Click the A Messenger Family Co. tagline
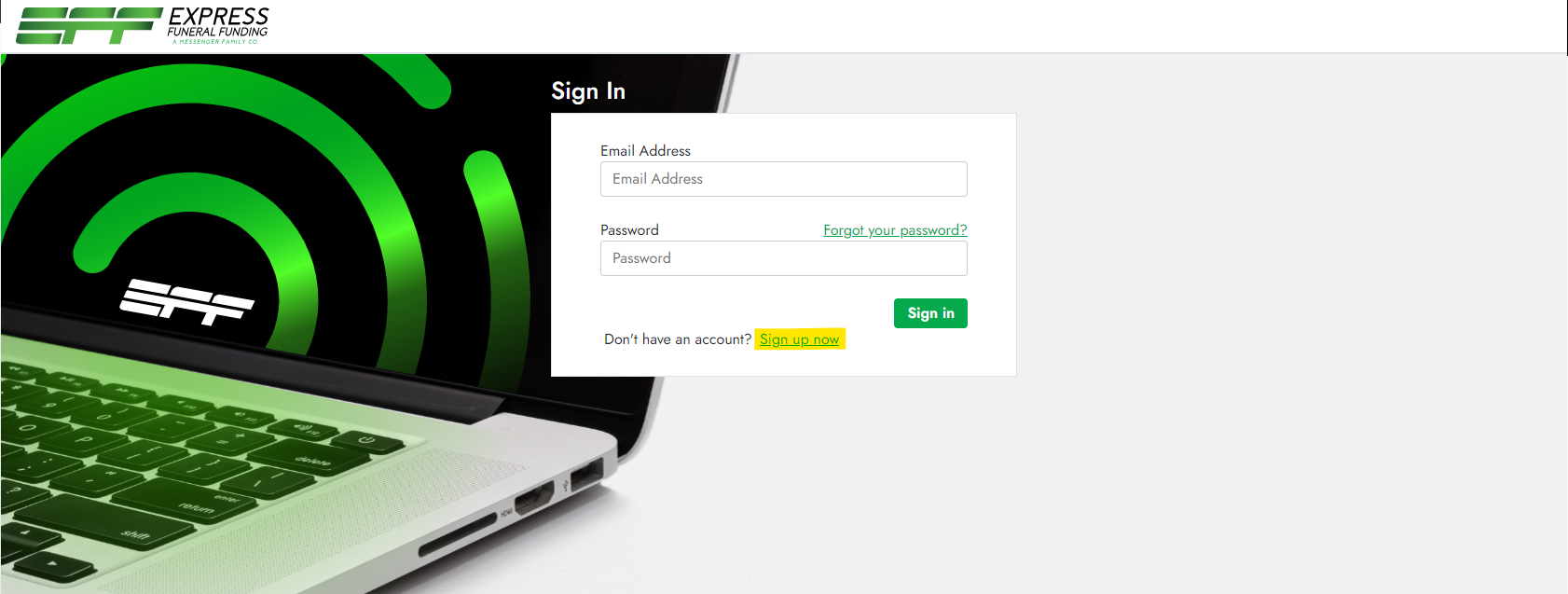Viewport: 1568px width, 594px height. (x=215, y=42)
